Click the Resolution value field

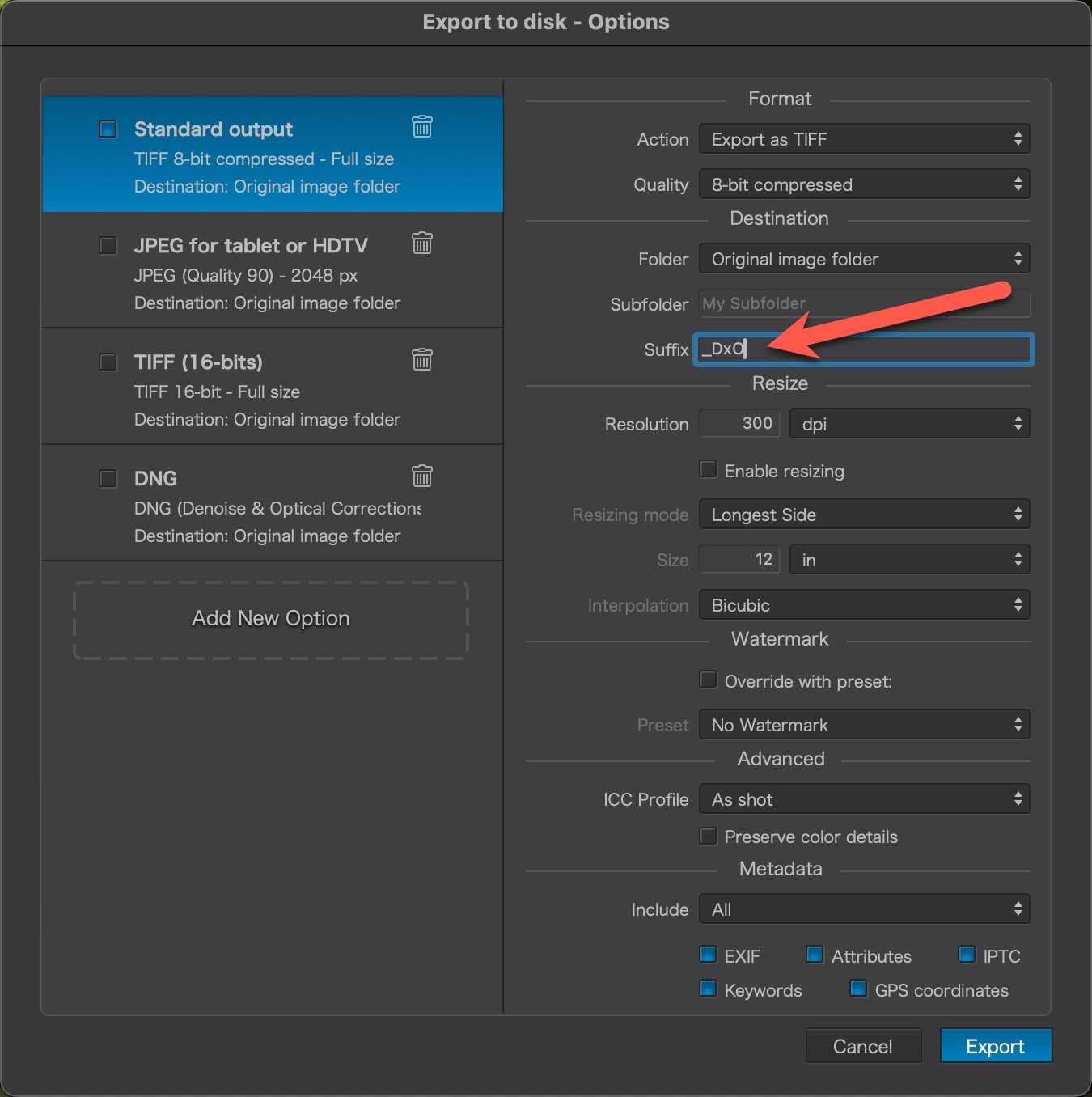pos(739,424)
